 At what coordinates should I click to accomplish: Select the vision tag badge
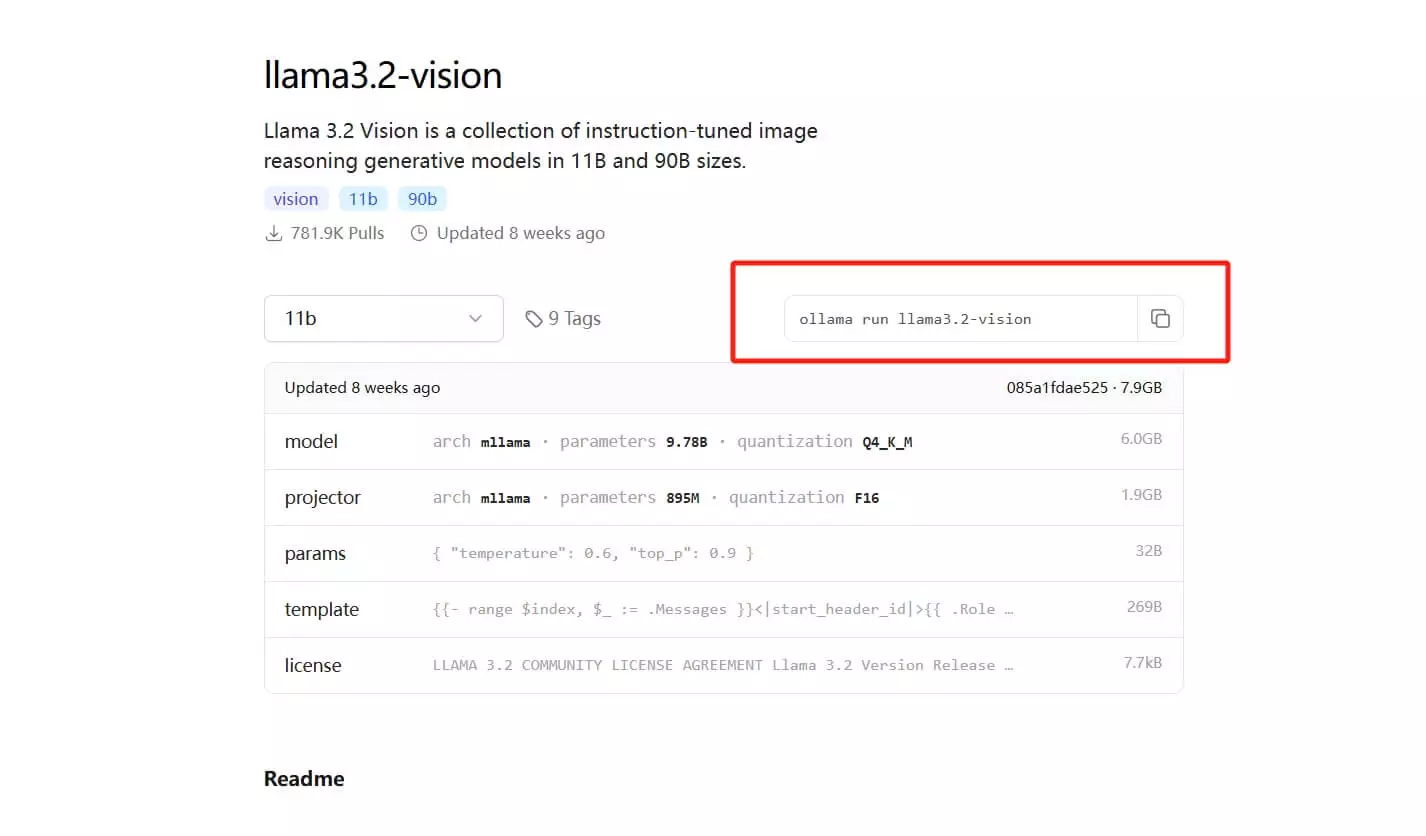pos(296,199)
